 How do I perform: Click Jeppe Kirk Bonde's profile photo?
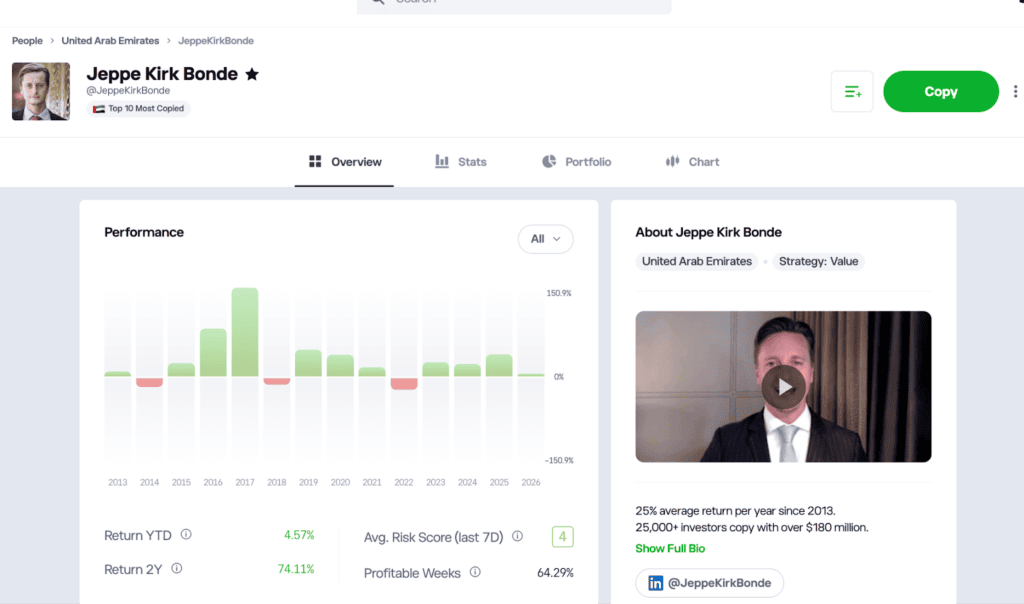tap(41, 92)
